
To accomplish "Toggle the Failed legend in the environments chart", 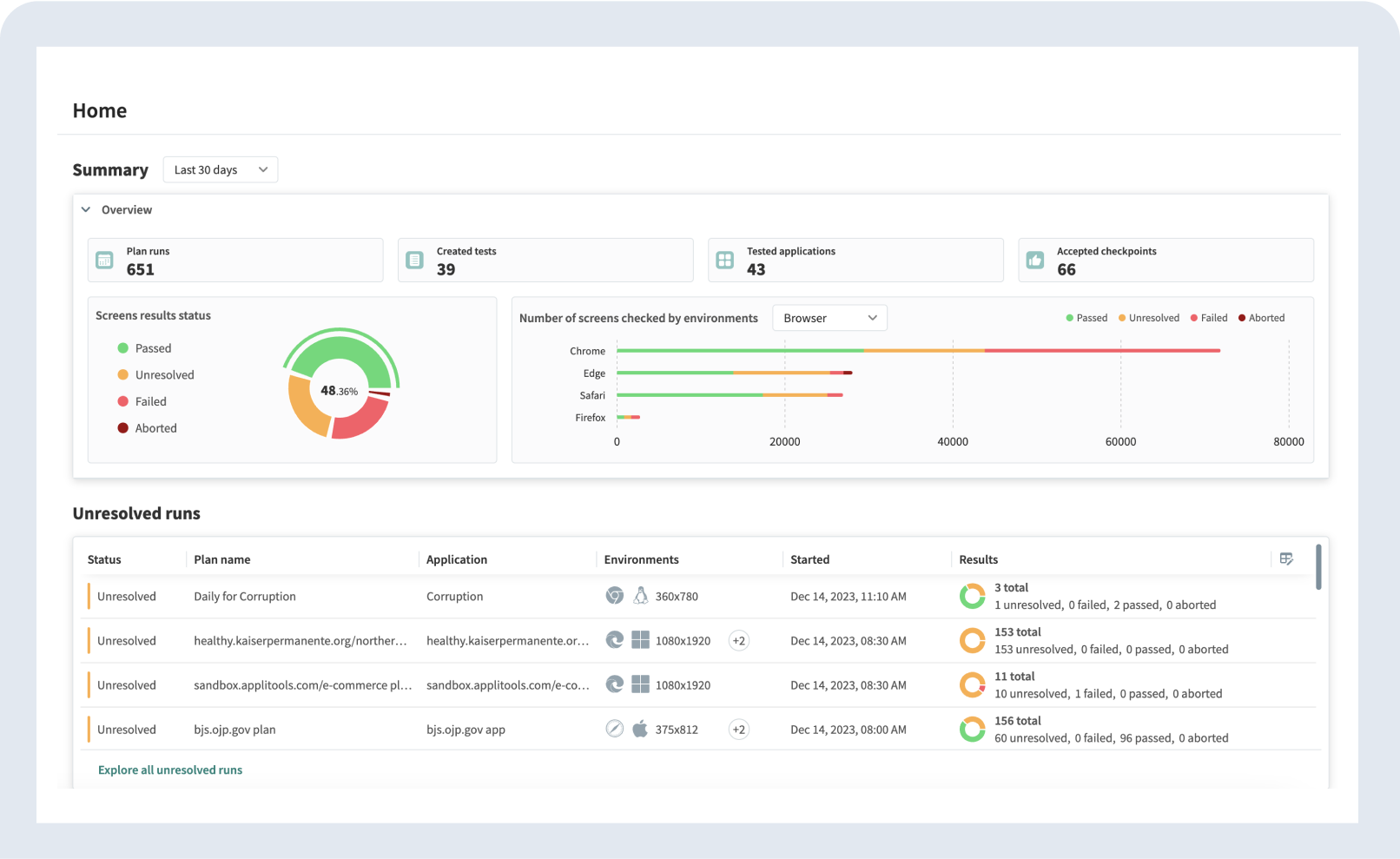I will point(1208,318).
